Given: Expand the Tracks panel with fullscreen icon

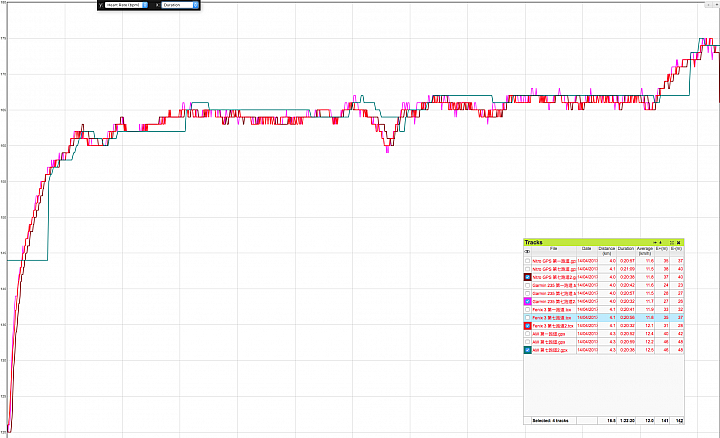Looking at the screenshot, I should coord(672,242).
